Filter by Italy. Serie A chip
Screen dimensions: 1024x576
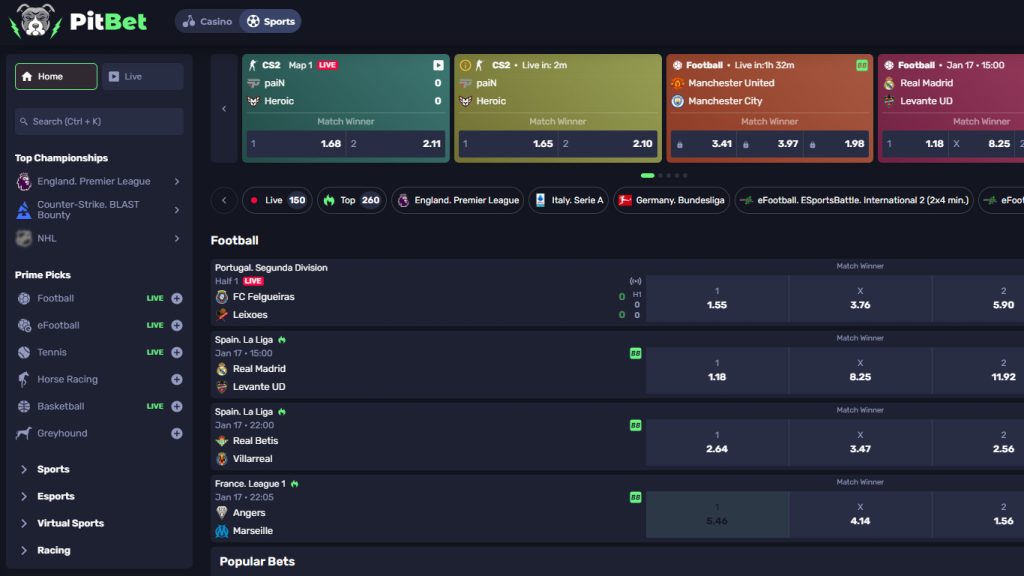coord(569,200)
